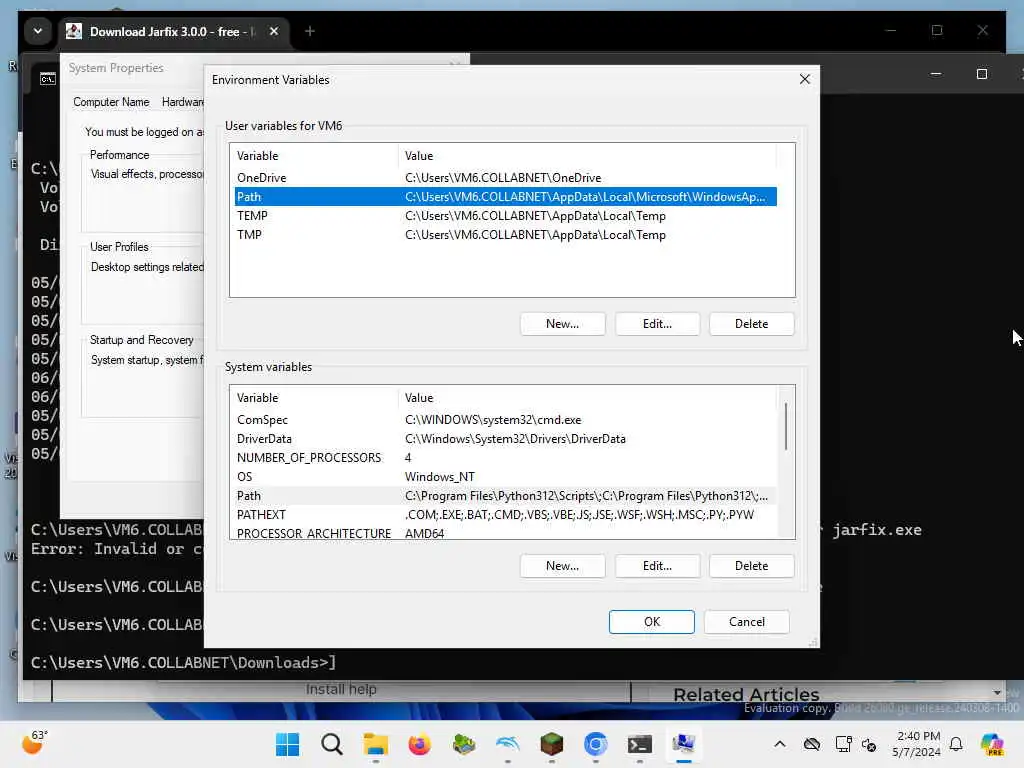Open a new browser tab
This screenshot has height=768, width=1024.
point(310,31)
